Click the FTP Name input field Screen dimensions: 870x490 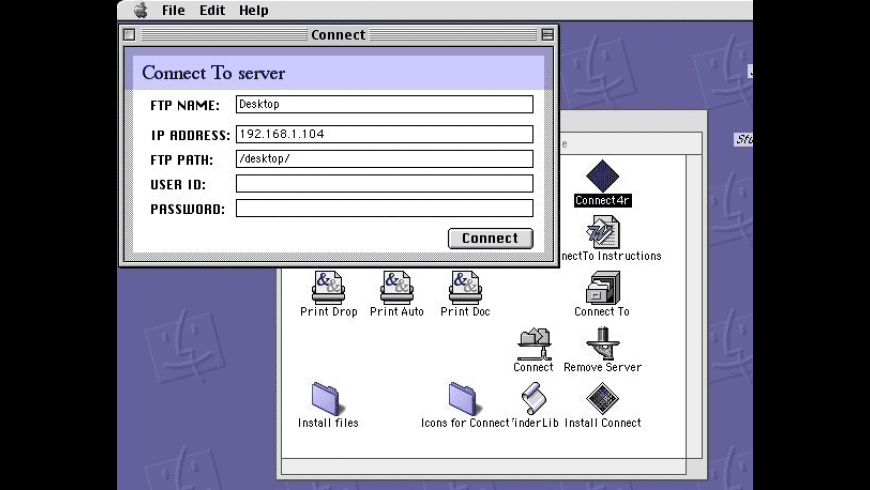384,104
